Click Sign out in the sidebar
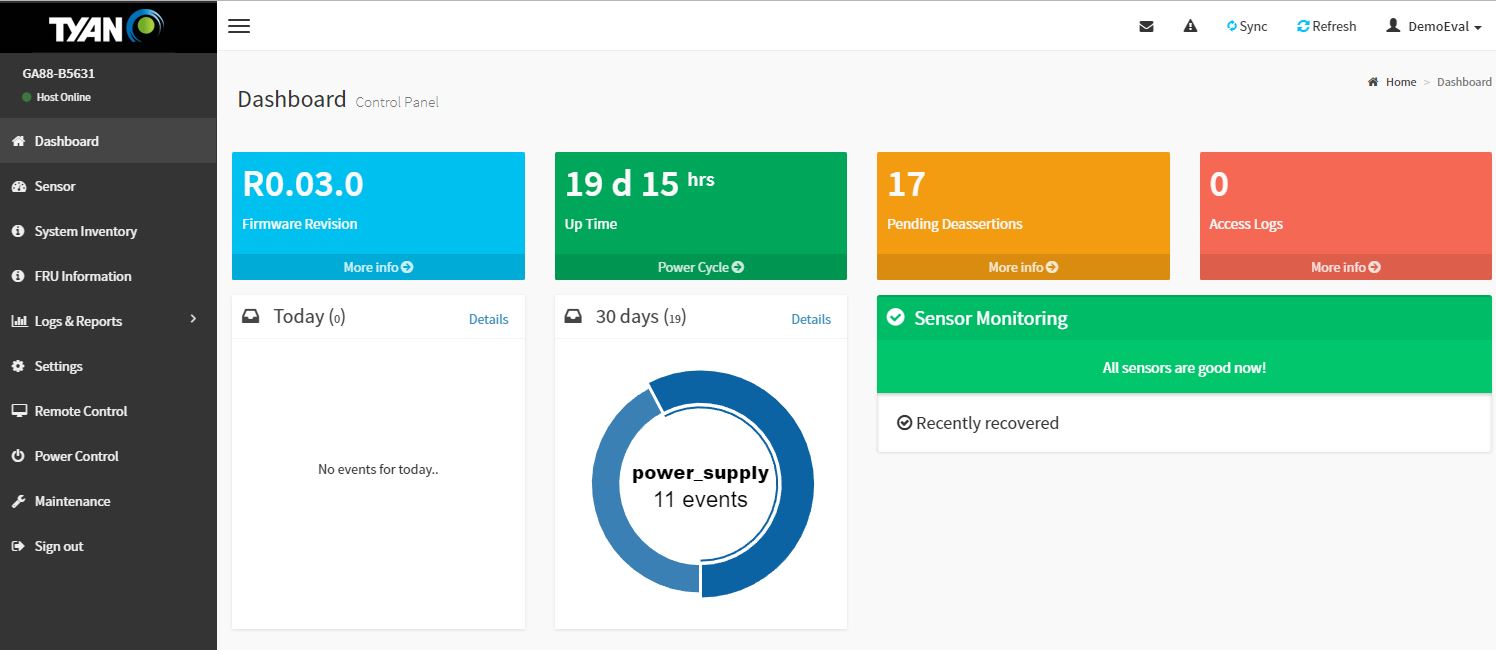 tap(59, 546)
